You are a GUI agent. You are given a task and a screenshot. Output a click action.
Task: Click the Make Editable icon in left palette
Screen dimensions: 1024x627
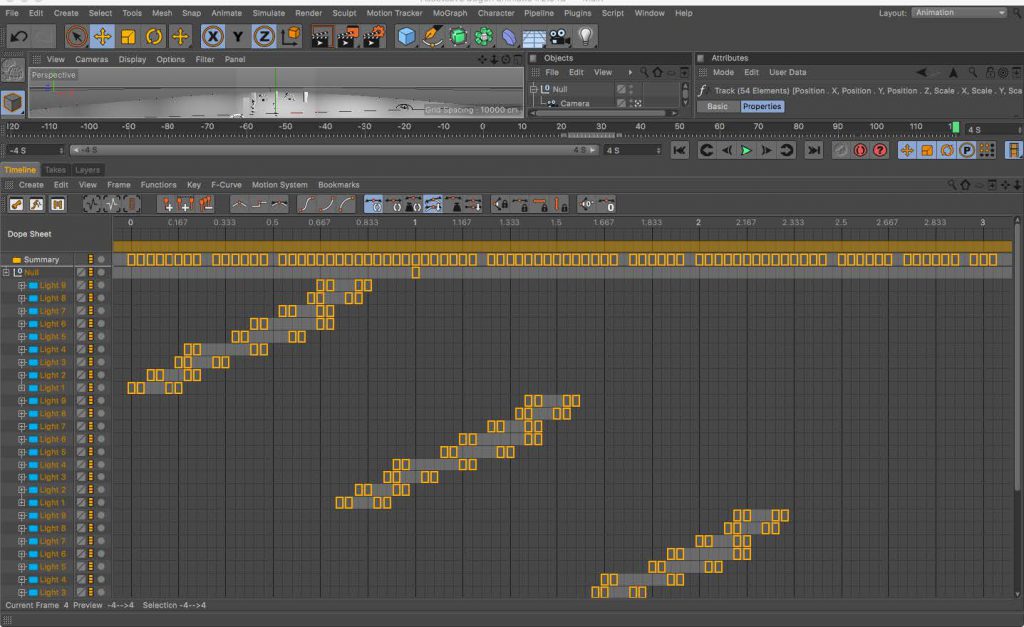12,70
